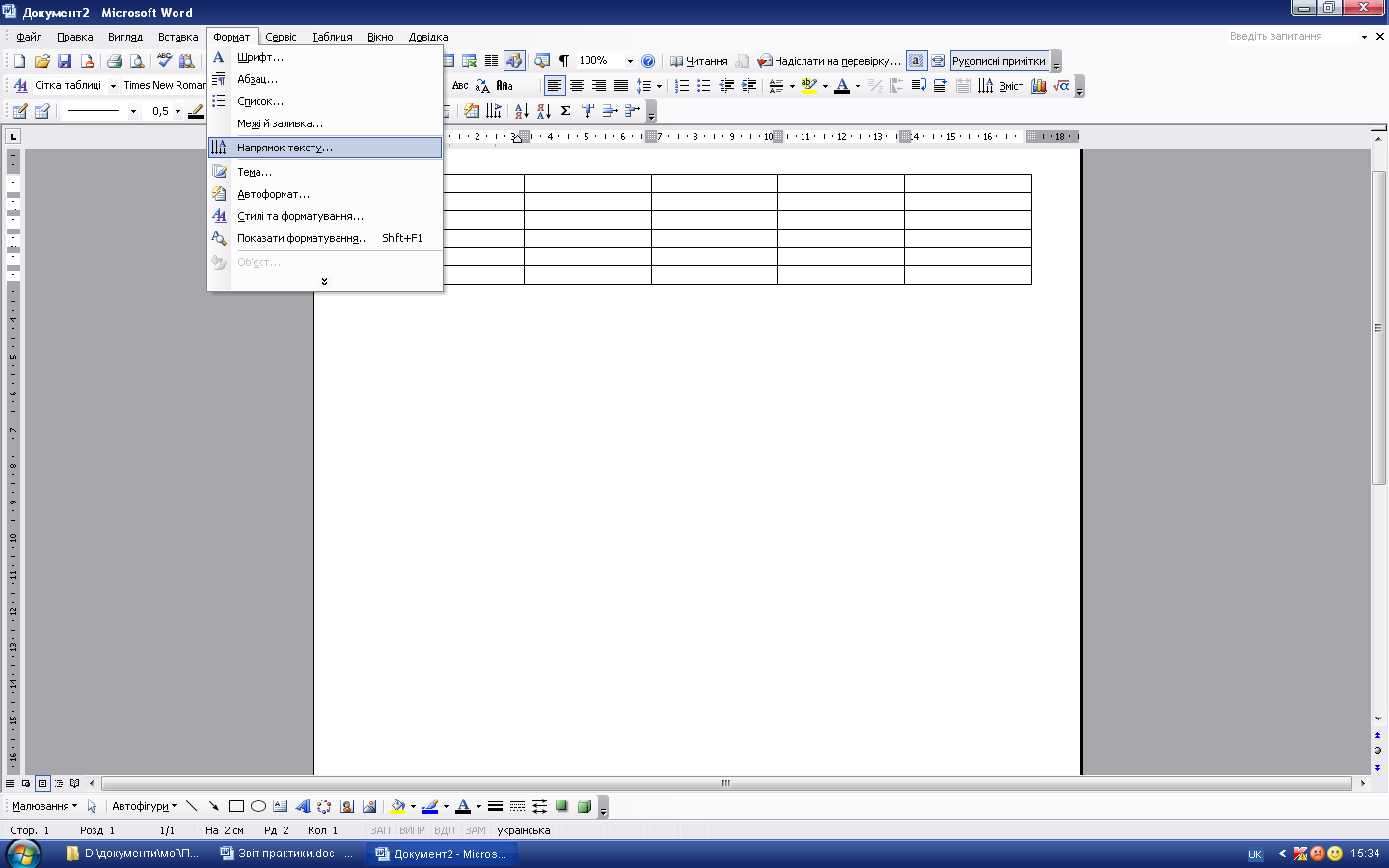Open 'Стилі та форматування...' entry

coord(325,216)
